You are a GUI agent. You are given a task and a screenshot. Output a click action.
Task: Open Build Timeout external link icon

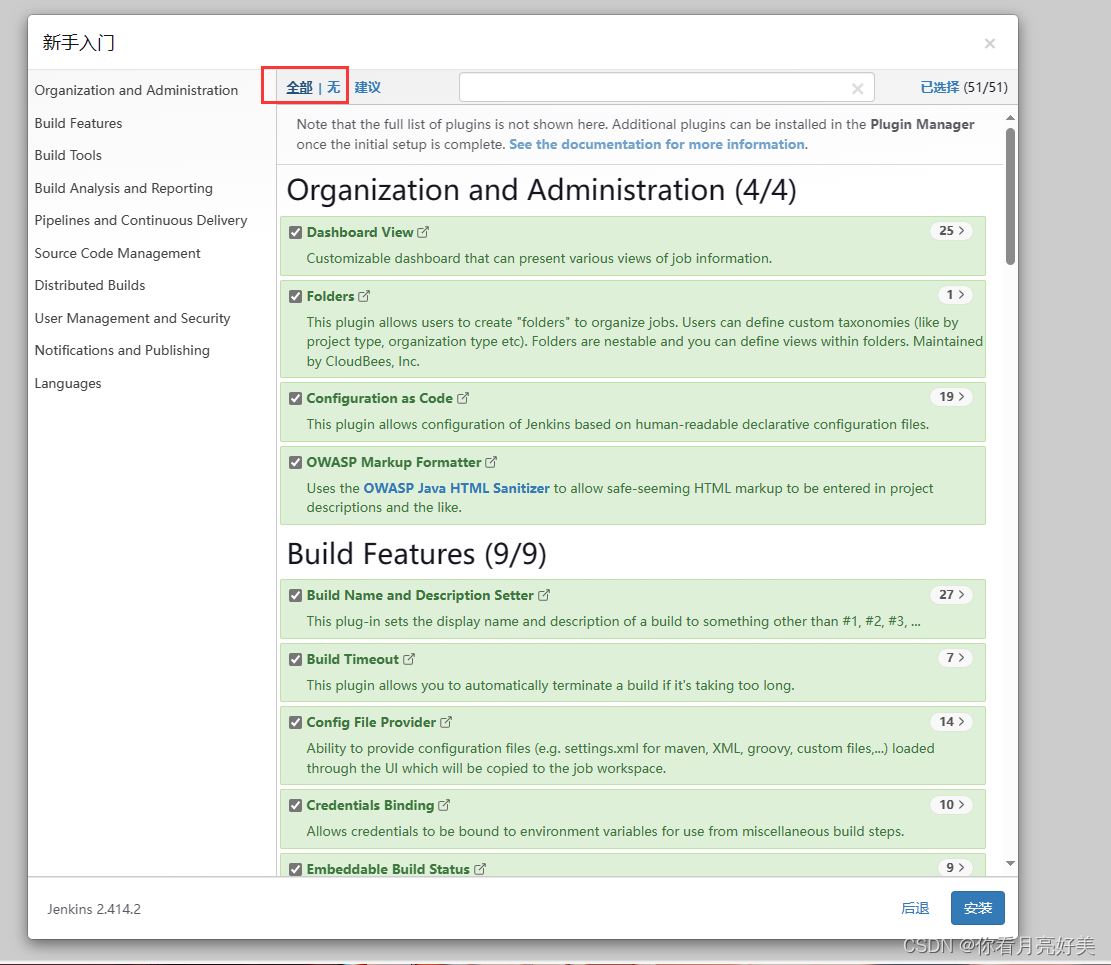pyautogui.click(x=409, y=659)
